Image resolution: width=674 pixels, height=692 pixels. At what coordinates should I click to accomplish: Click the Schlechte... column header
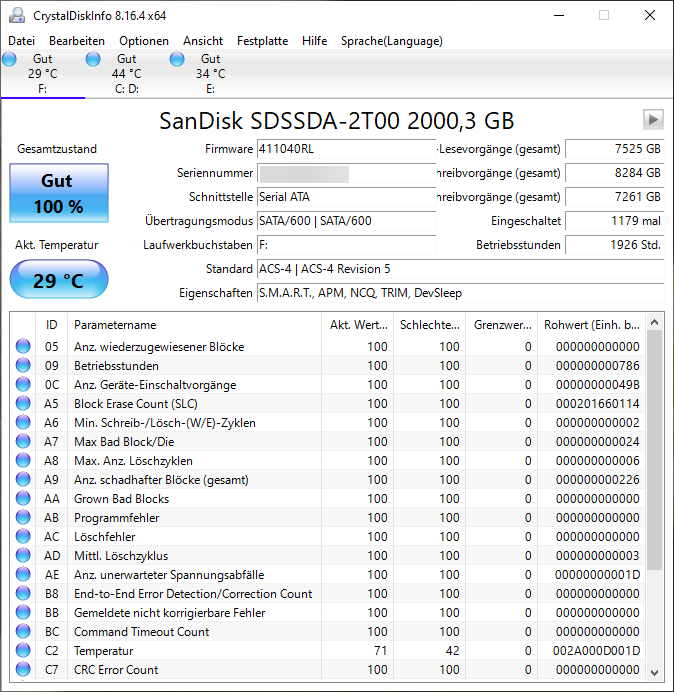coord(429,325)
